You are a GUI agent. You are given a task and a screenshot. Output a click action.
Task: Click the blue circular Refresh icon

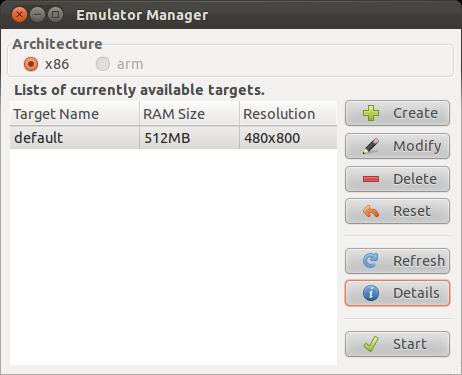371,261
